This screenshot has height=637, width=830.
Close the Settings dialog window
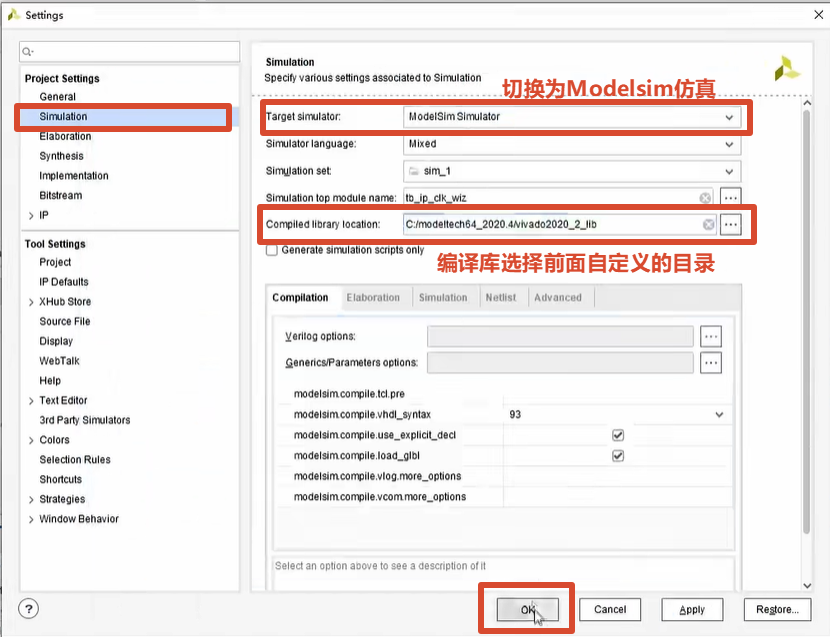coord(818,15)
